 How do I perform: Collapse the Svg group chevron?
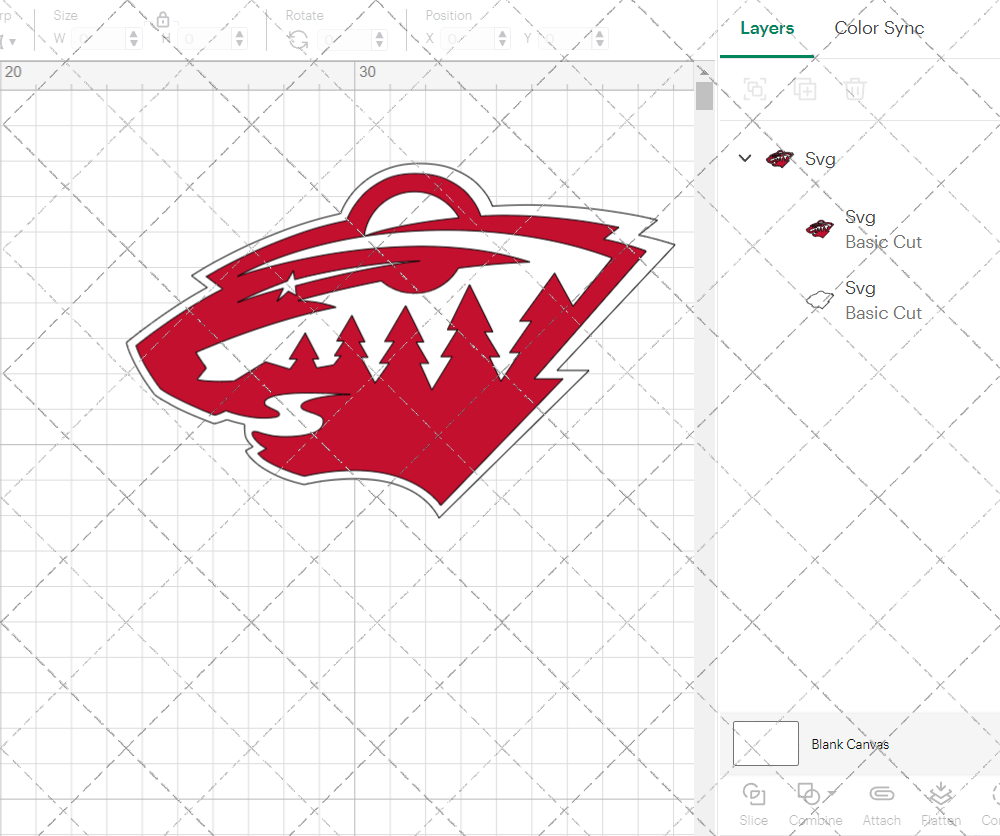745,158
